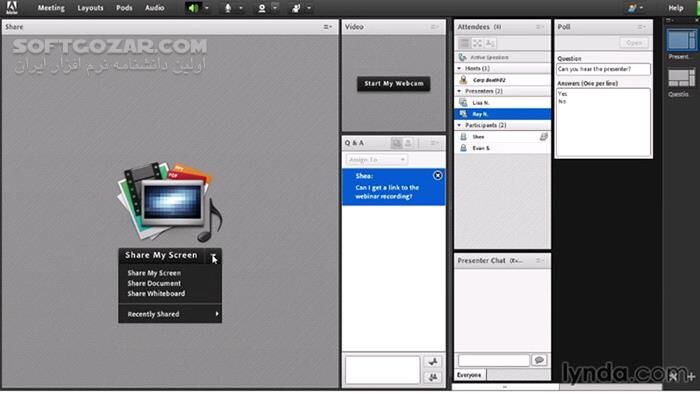The width and height of the screenshot is (700, 394).
Task: Open the Layouts menu
Action: tap(90, 8)
